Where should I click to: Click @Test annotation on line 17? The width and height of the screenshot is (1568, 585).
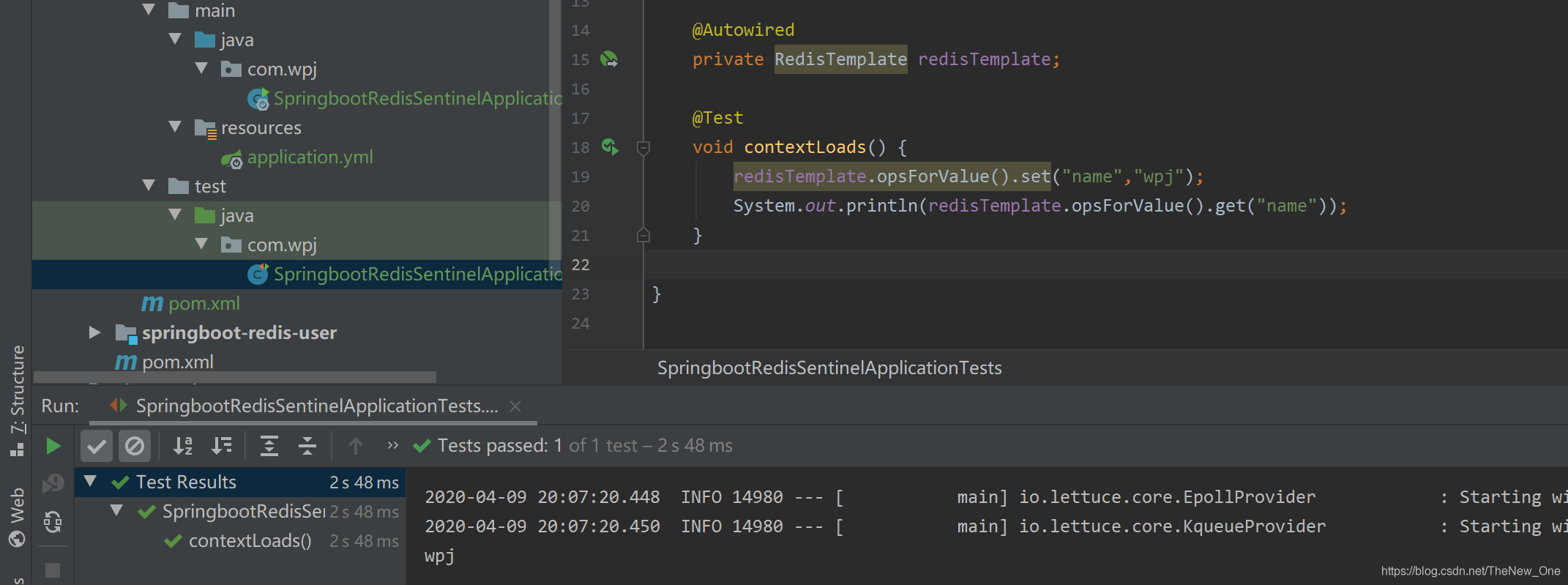pos(717,118)
